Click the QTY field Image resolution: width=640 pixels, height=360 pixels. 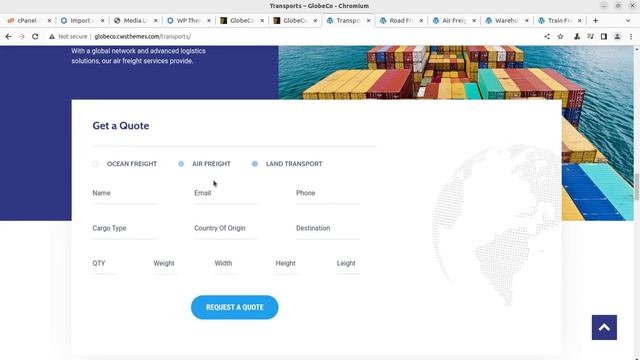click(x=104, y=264)
